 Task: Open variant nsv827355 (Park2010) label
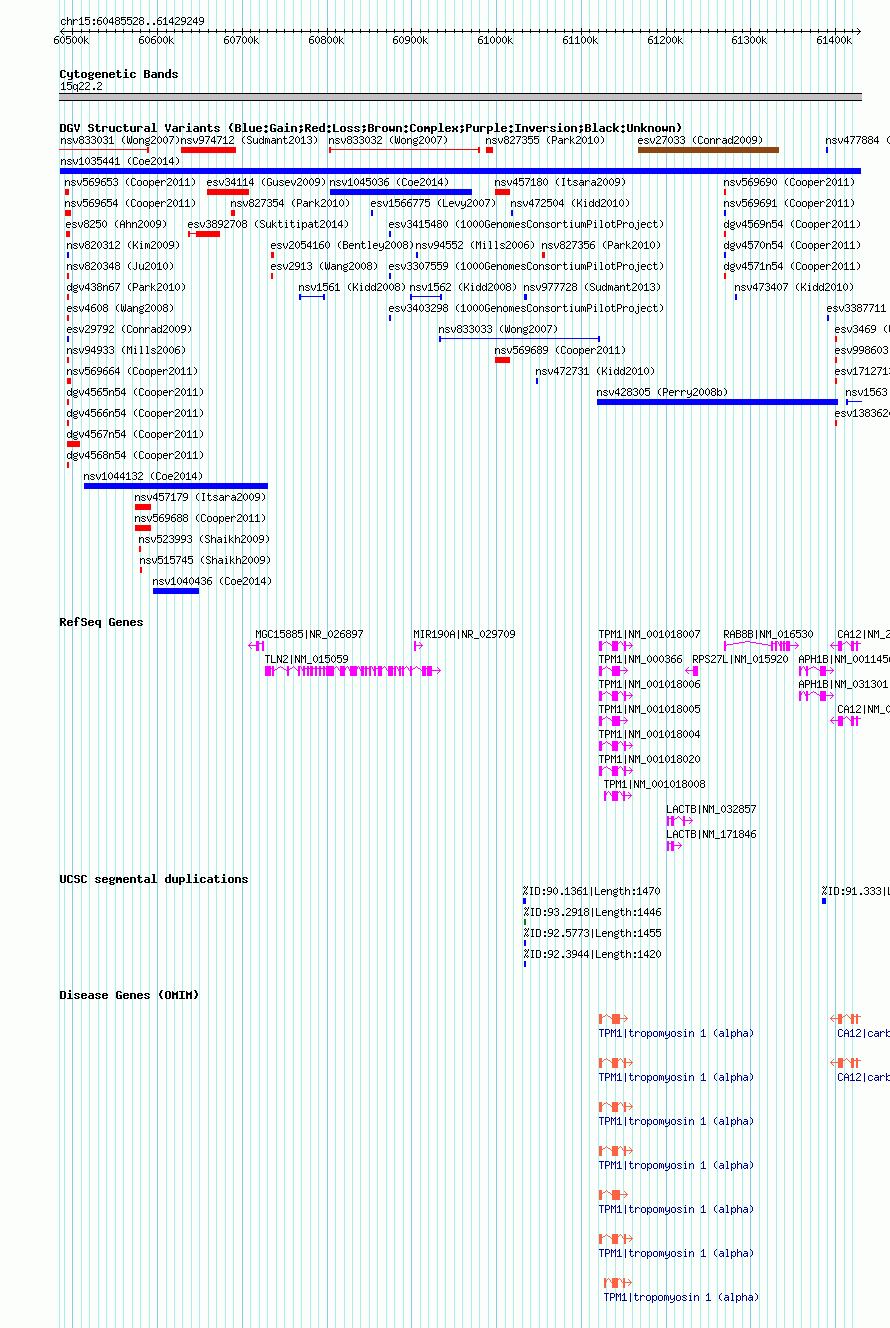(x=546, y=141)
